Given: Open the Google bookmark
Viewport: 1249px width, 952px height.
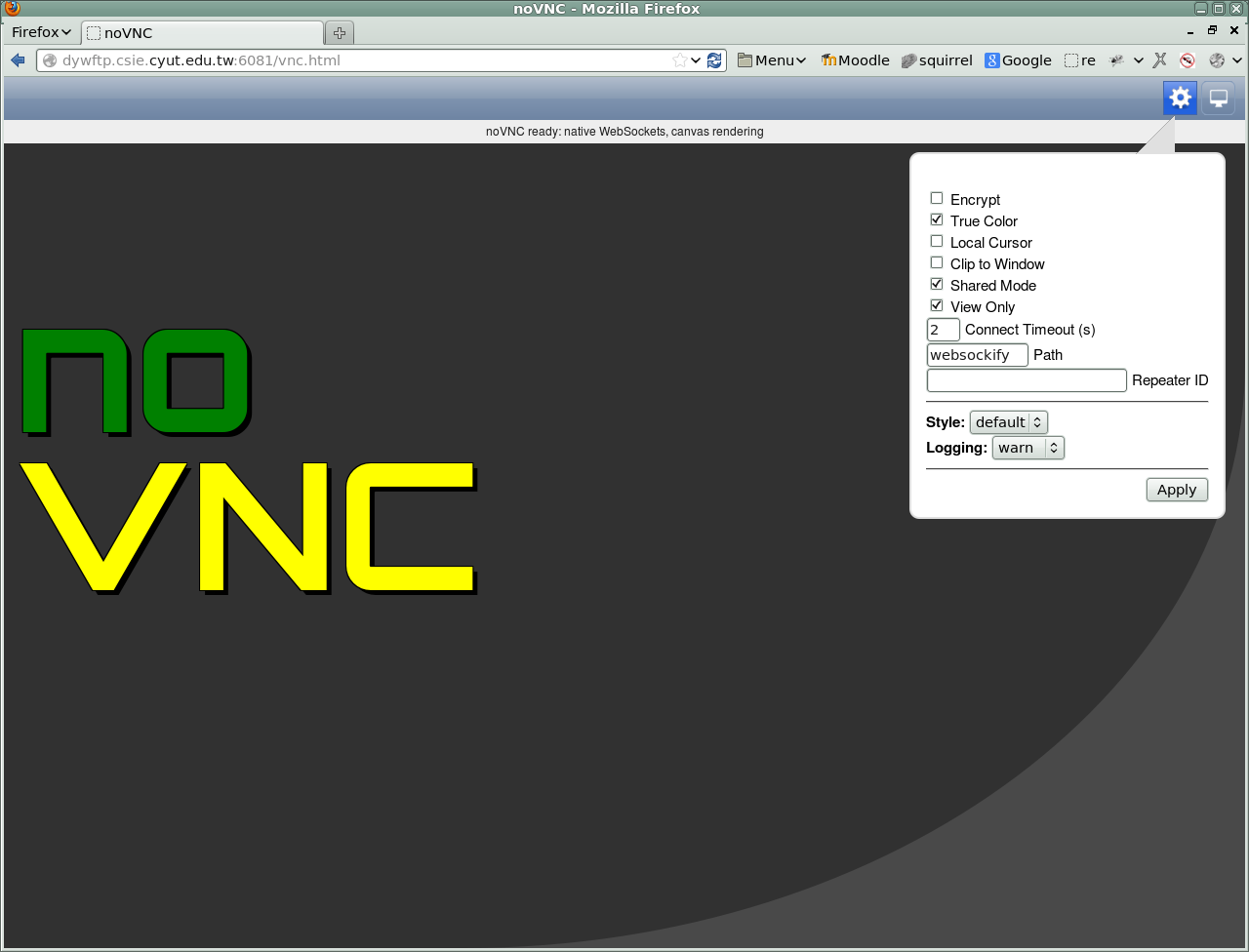Looking at the screenshot, I should [1018, 59].
